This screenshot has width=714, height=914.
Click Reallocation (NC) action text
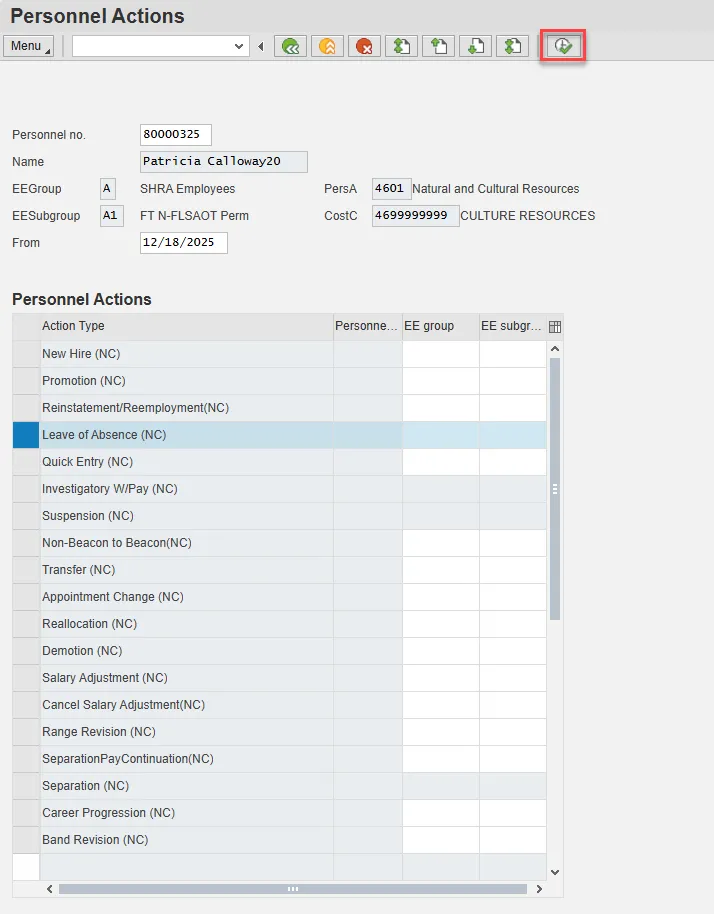pyautogui.click(x=89, y=624)
